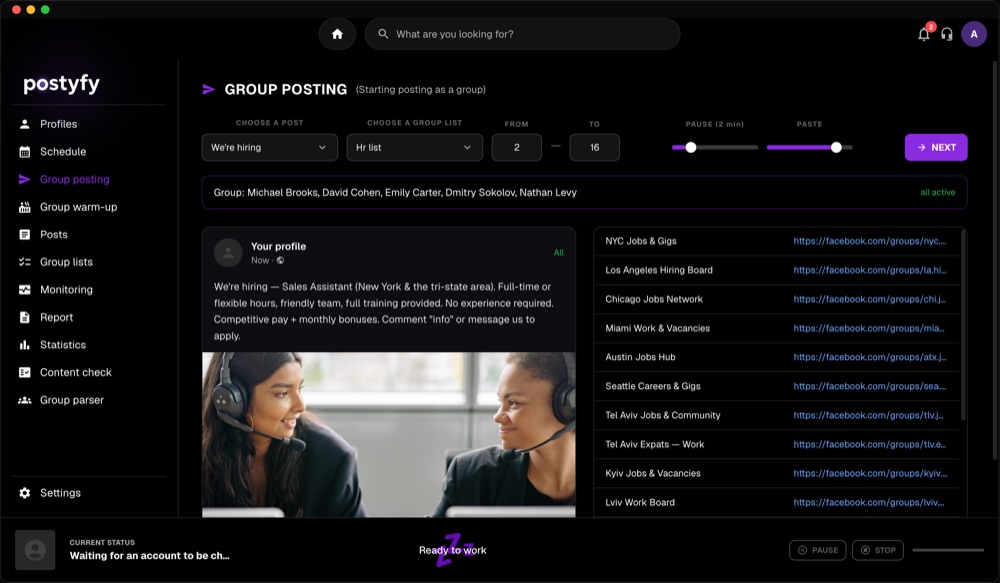Click the search magnifier icon
Viewport: 1000px width, 583px height.
383,34
